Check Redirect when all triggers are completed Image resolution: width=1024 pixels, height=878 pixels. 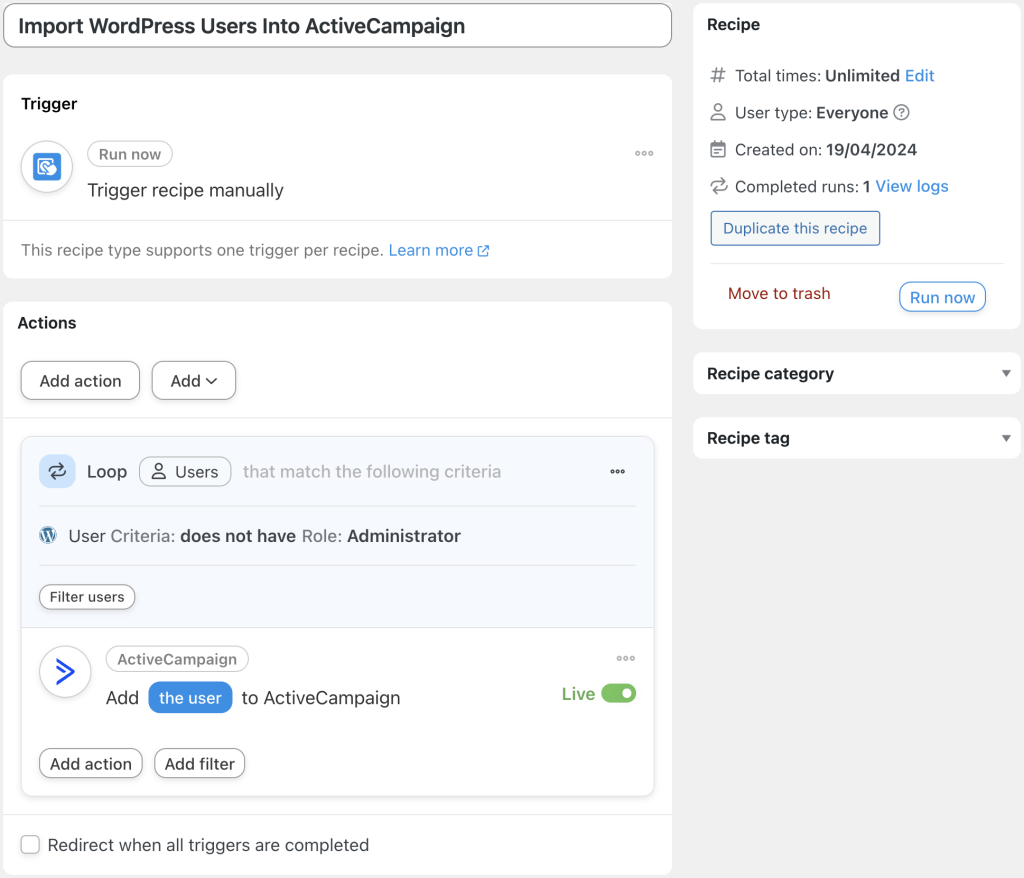click(30, 845)
